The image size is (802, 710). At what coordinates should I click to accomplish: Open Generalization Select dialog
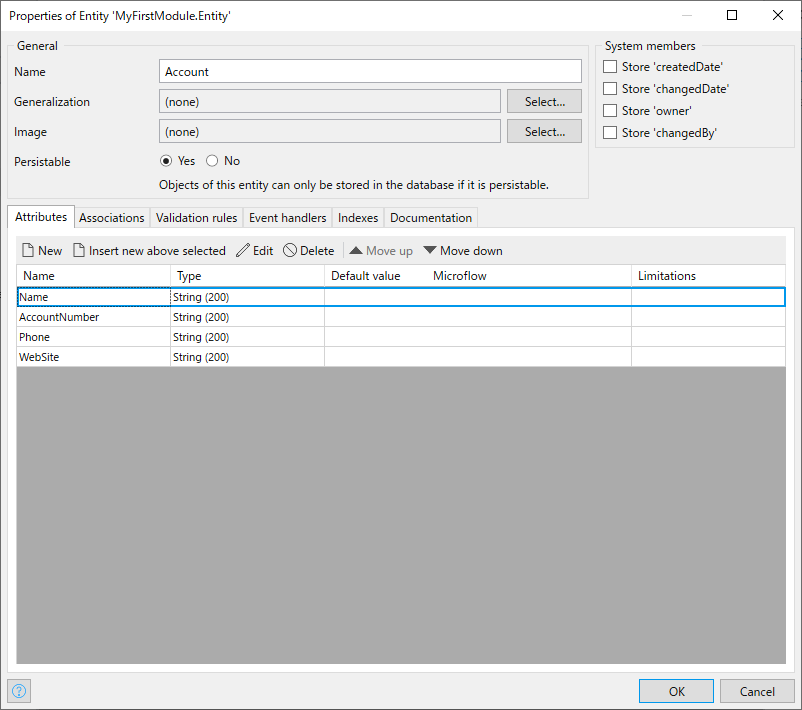[544, 101]
